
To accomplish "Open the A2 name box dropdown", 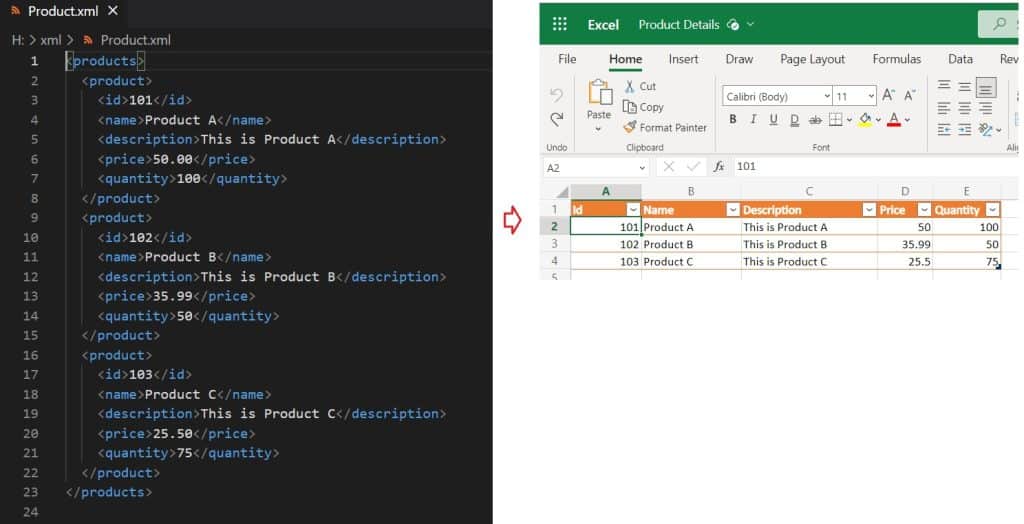I will tap(642, 168).
